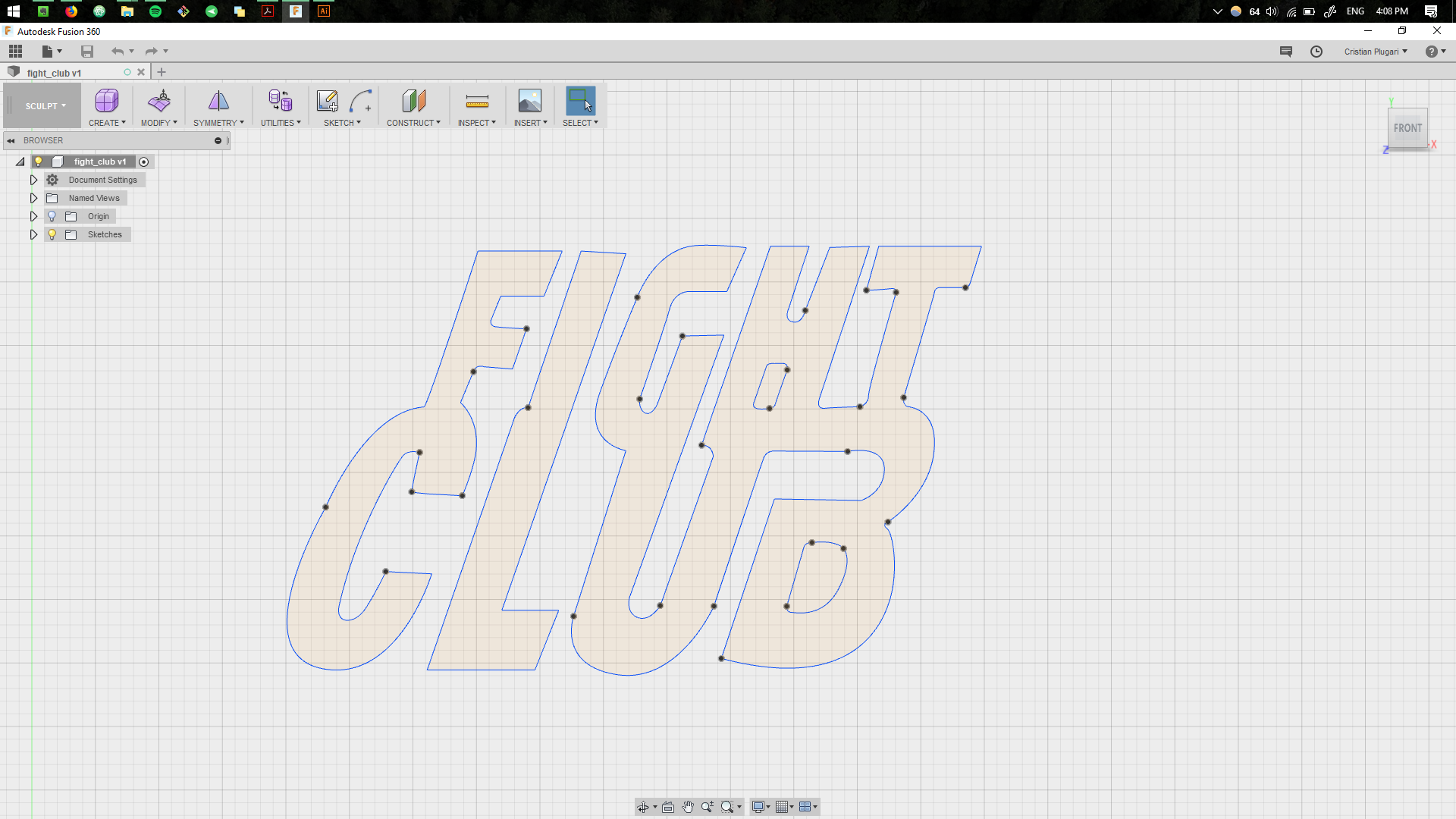Open Spotify from the taskbar
The height and width of the screenshot is (819, 1456).
tap(155, 11)
